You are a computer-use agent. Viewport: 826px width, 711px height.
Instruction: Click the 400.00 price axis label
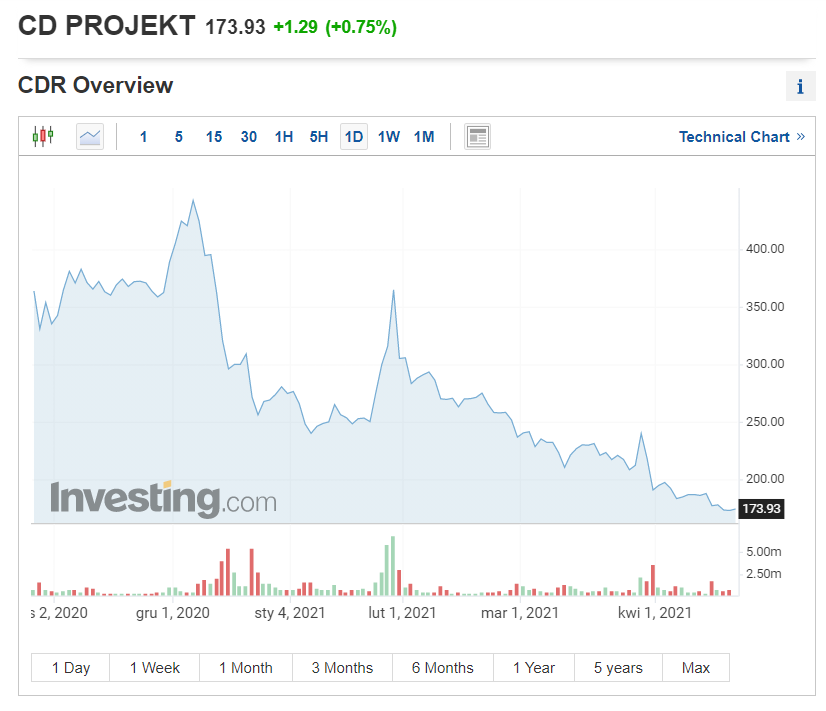765,249
